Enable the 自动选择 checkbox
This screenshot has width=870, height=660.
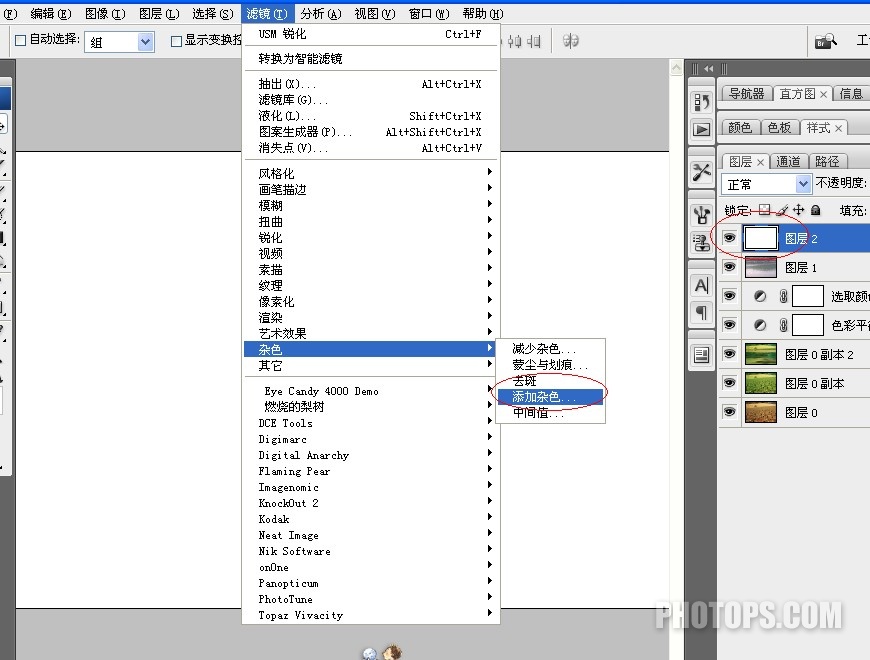(x=21, y=40)
